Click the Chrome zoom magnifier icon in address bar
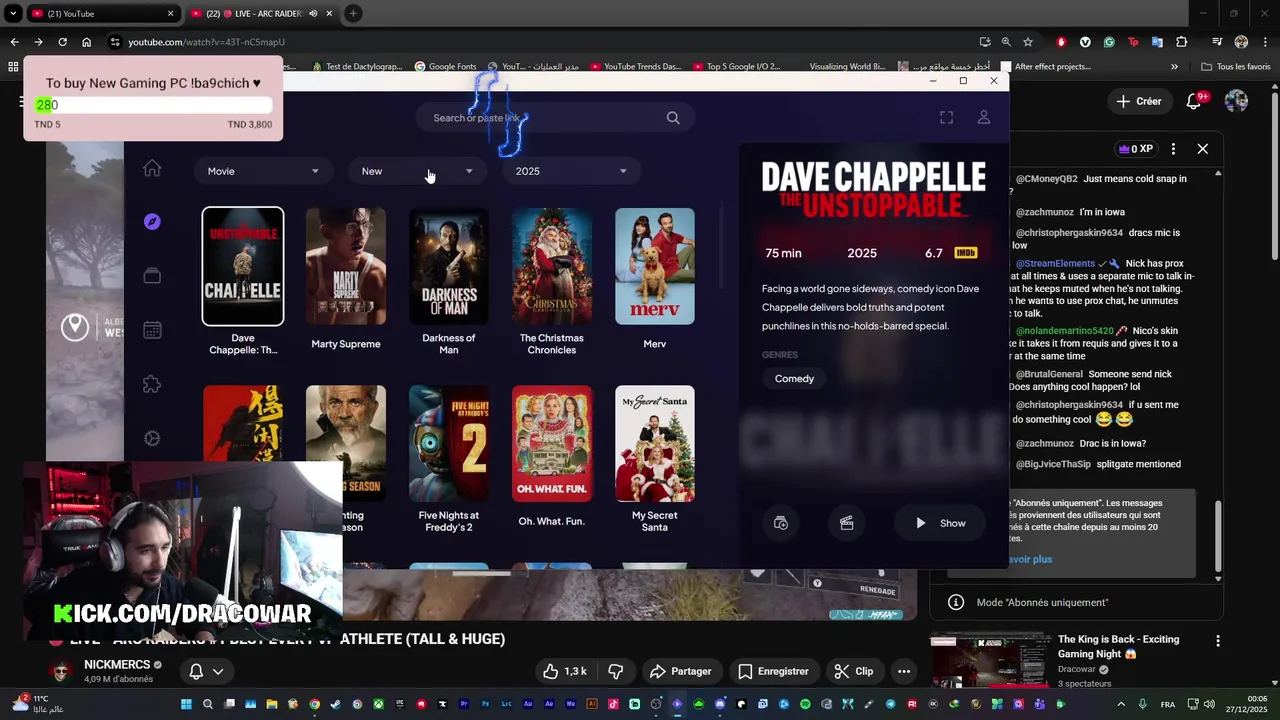Image resolution: width=1280 pixels, height=720 pixels. coord(1006,42)
